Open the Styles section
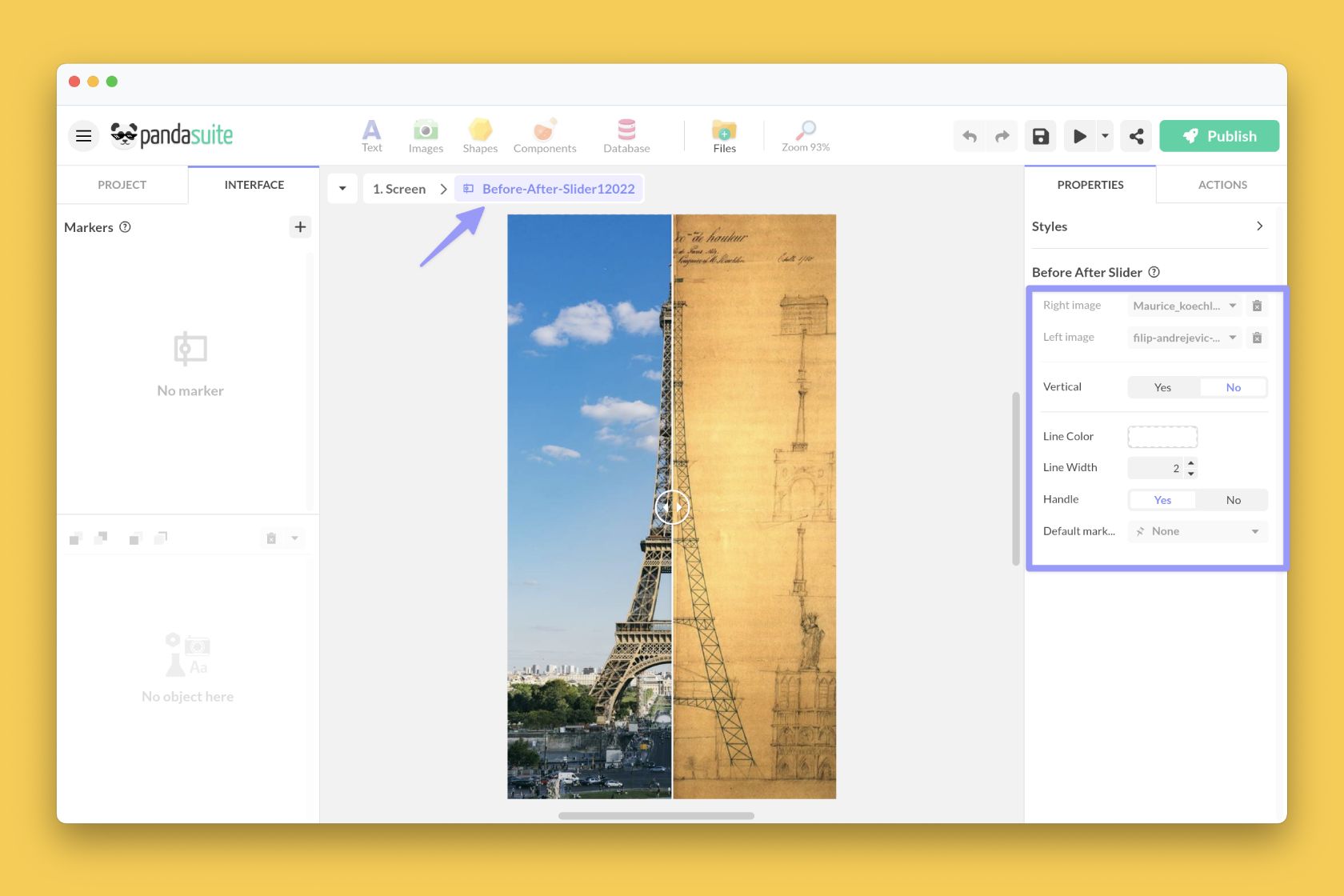The width and height of the screenshot is (1344, 896). tap(1150, 226)
